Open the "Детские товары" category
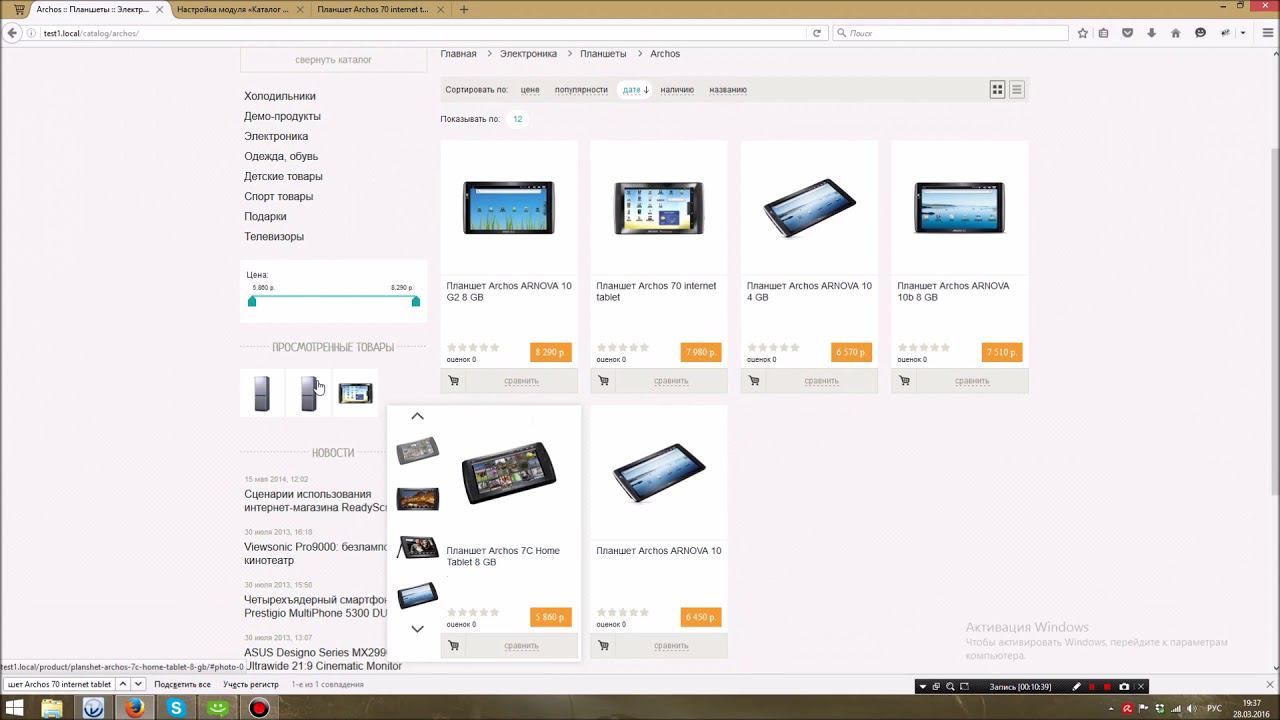 (283, 177)
